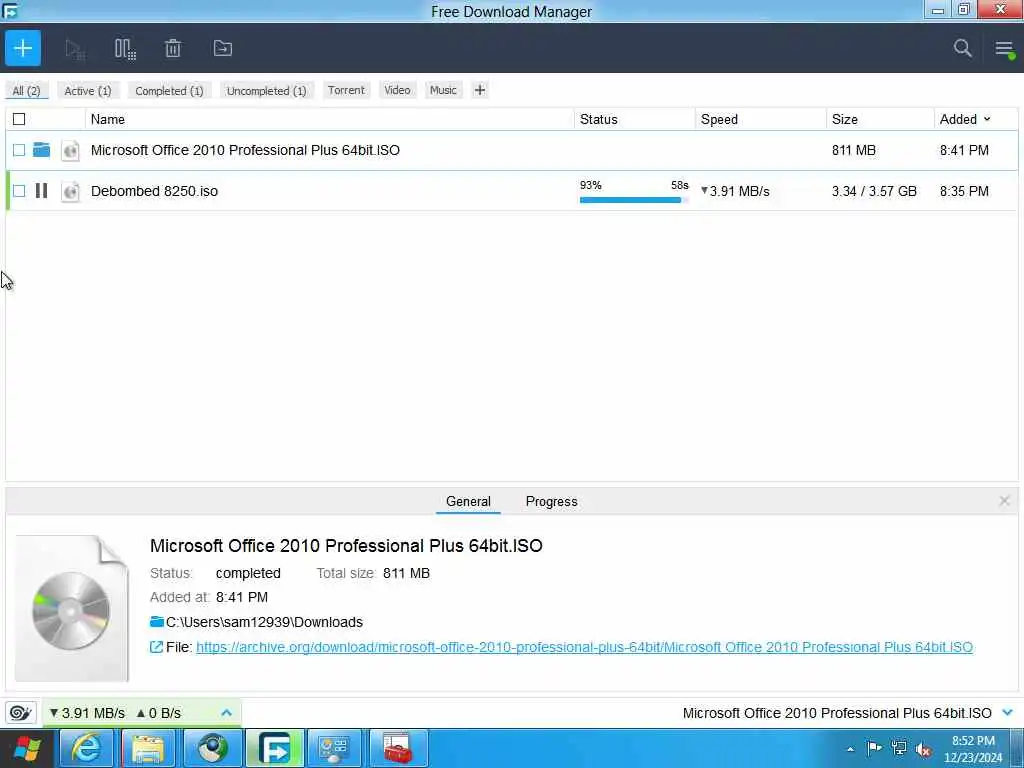Select the Uncompleted (1) filter
This screenshot has width=1024, height=768.
pyautogui.click(x=266, y=91)
